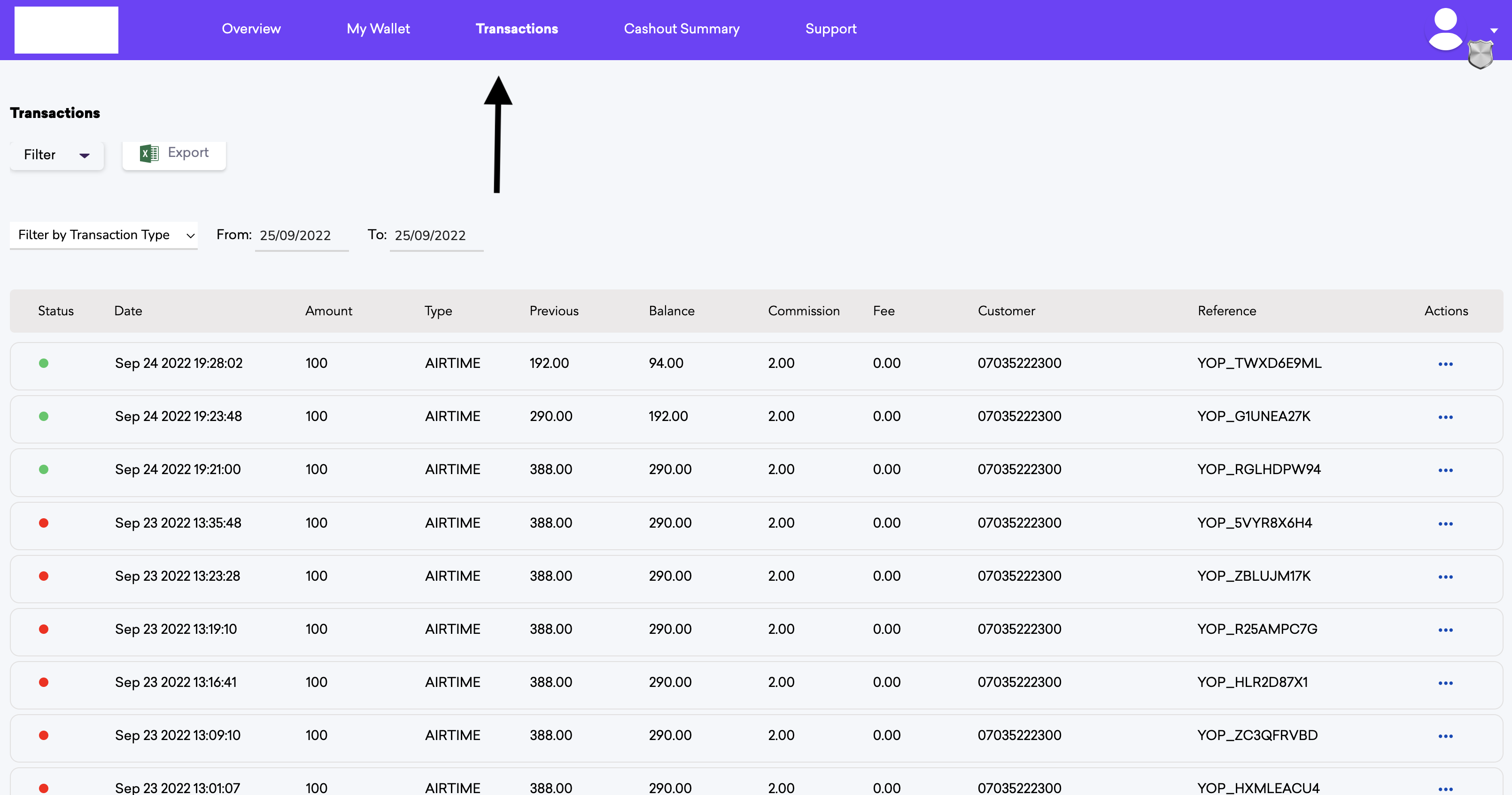The height and width of the screenshot is (795, 1512).
Task: Open actions dots for YOP_ZBLUJM17K row
Action: point(1445,577)
